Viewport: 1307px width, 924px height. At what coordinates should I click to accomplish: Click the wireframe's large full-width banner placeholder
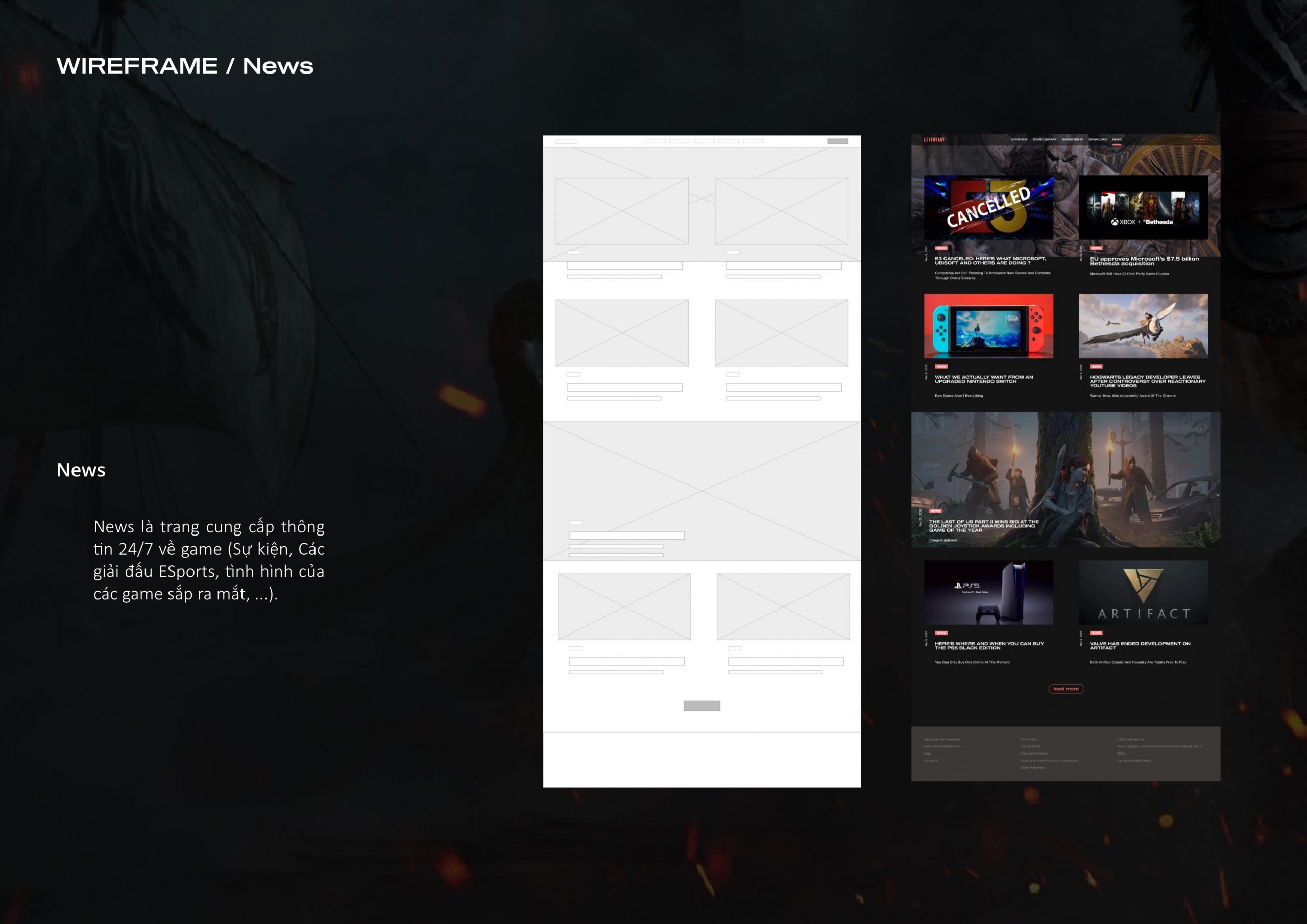[x=702, y=491]
